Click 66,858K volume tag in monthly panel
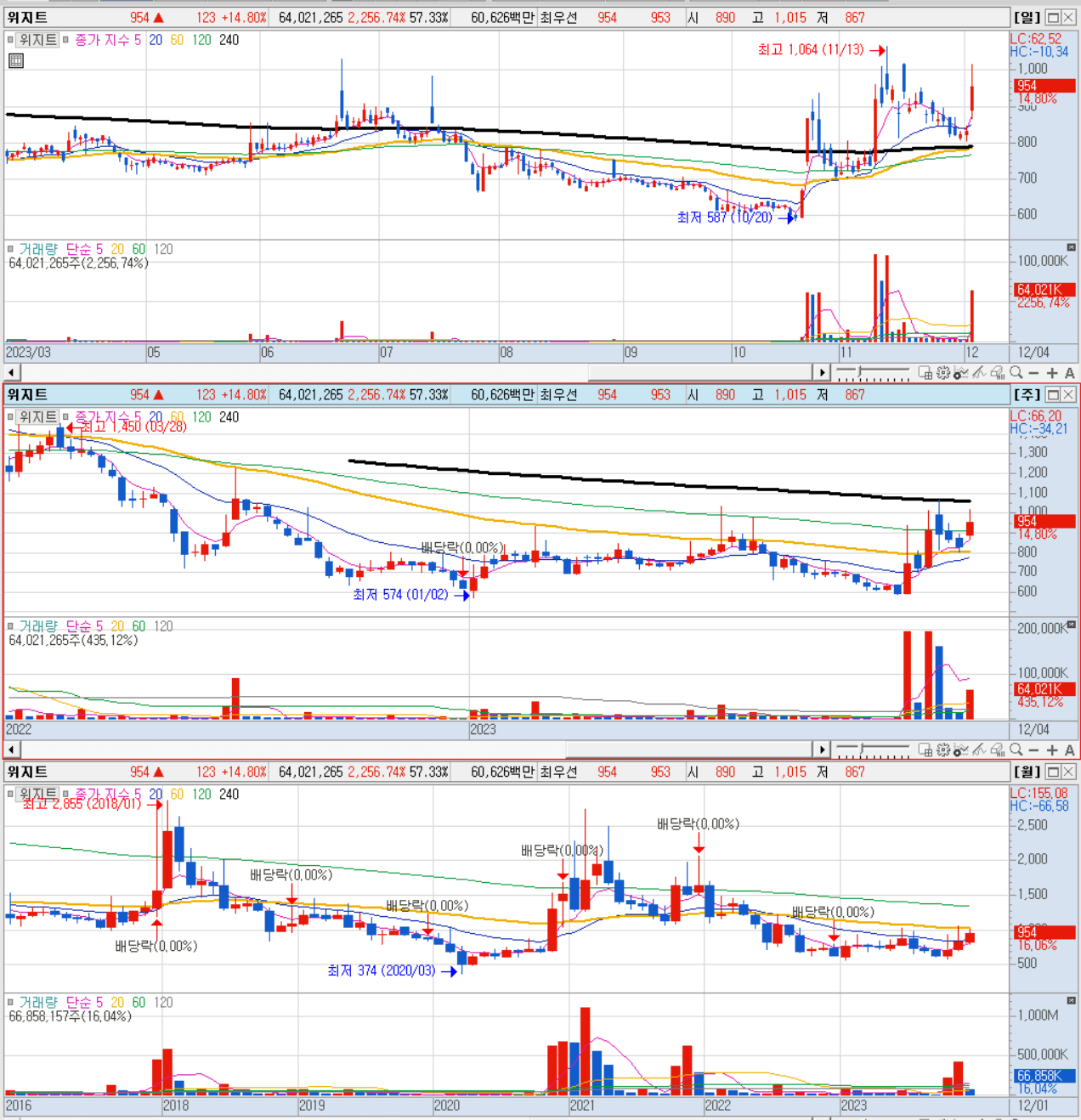 pos(1044,1076)
